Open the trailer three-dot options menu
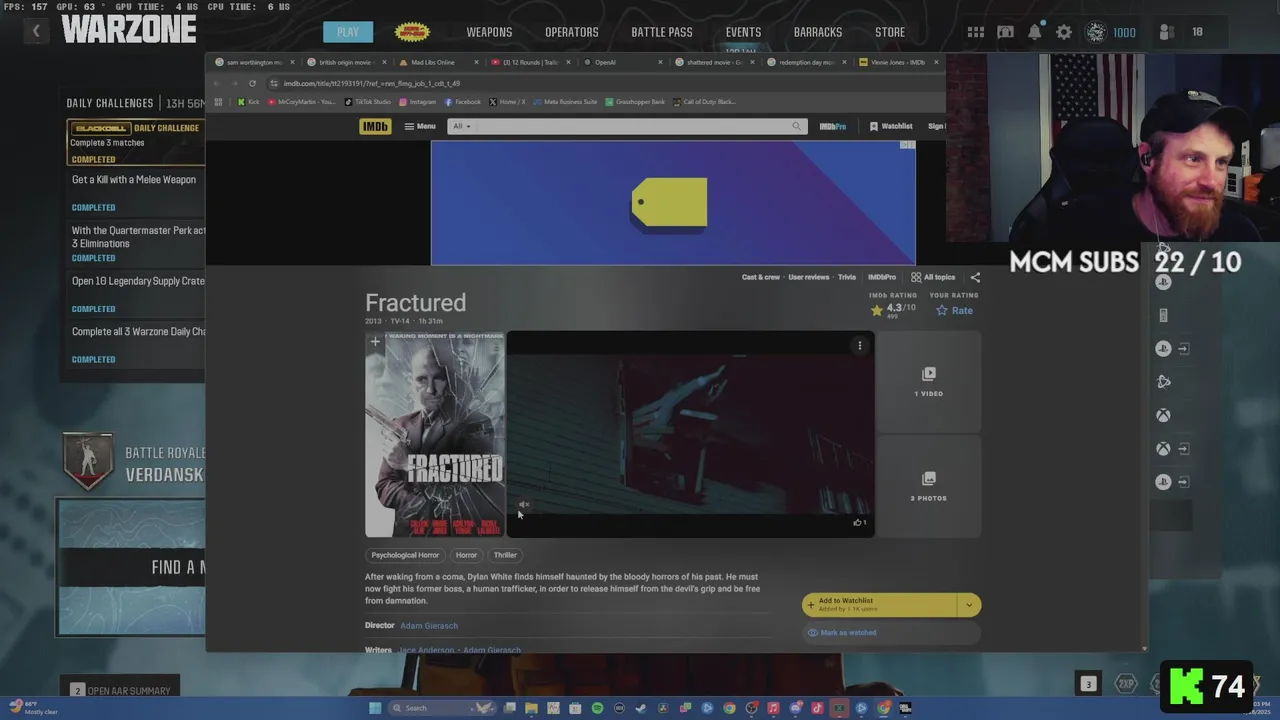Viewport: 1280px width, 720px height. pyautogui.click(x=859, y=345)
